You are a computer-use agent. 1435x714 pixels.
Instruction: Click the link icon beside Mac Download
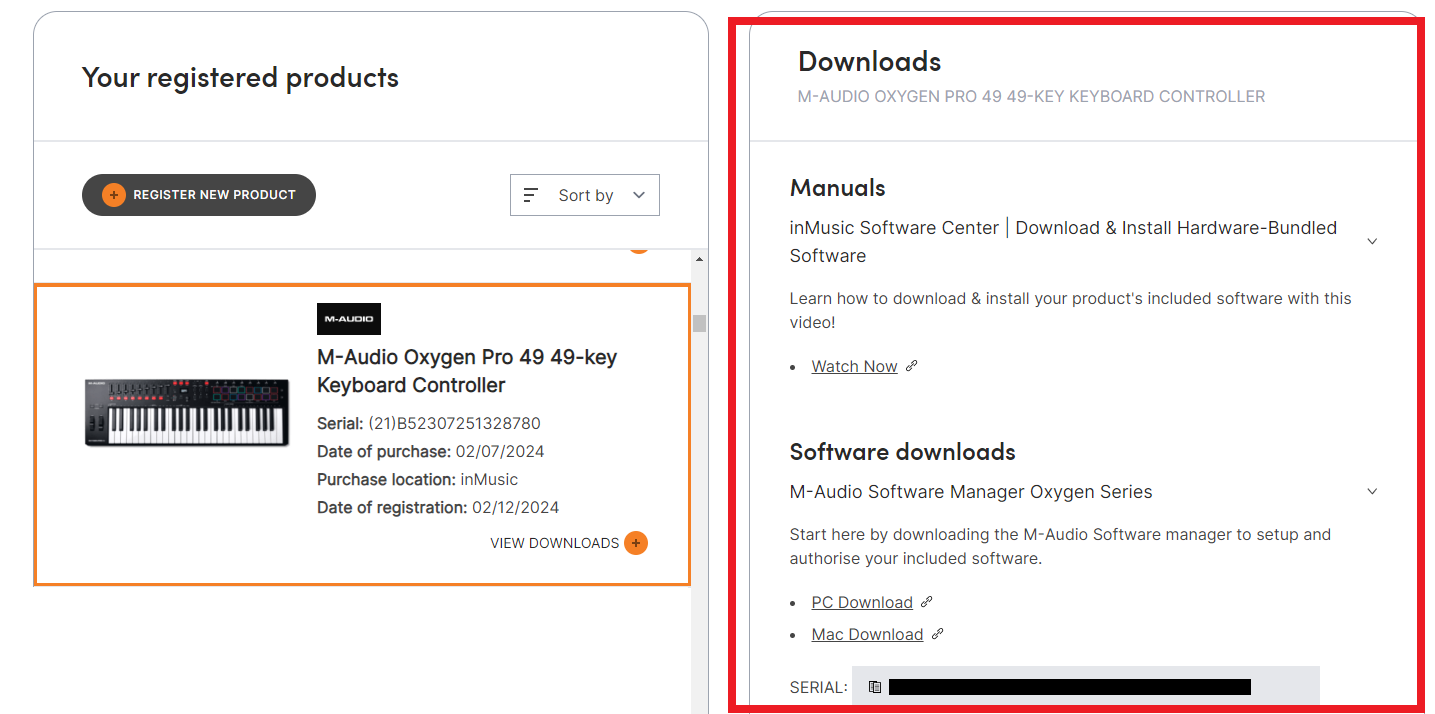point(937,634)
